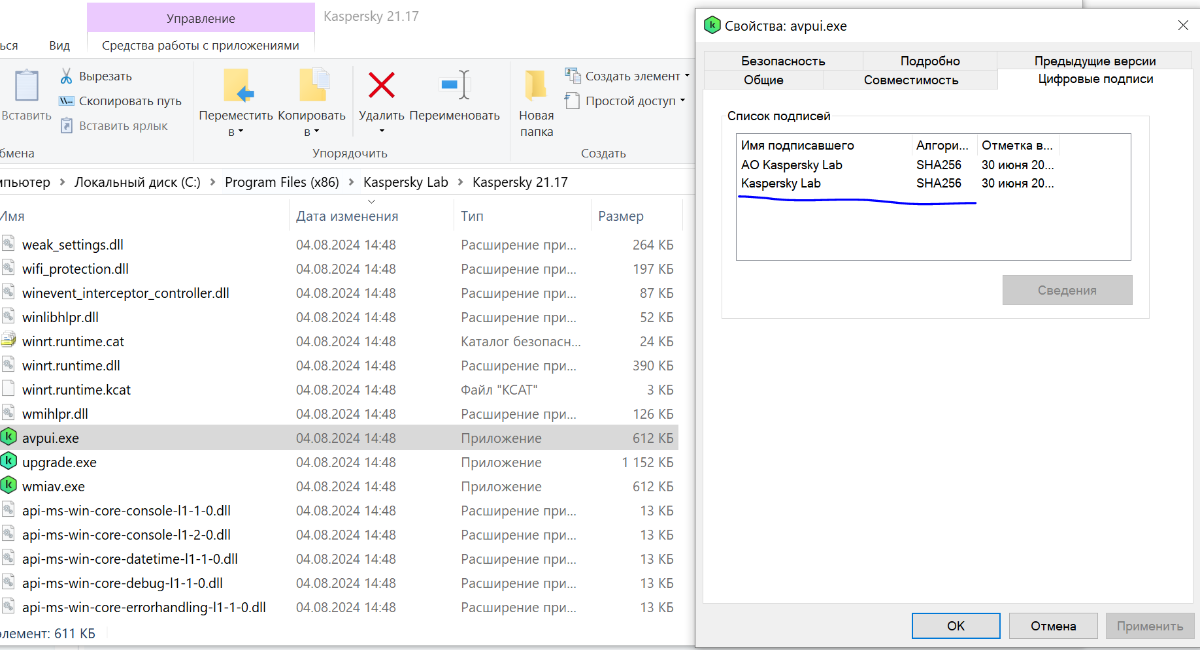
Task: Open the Подробно tab in properties dialog
Action: (x=930, y=61)
